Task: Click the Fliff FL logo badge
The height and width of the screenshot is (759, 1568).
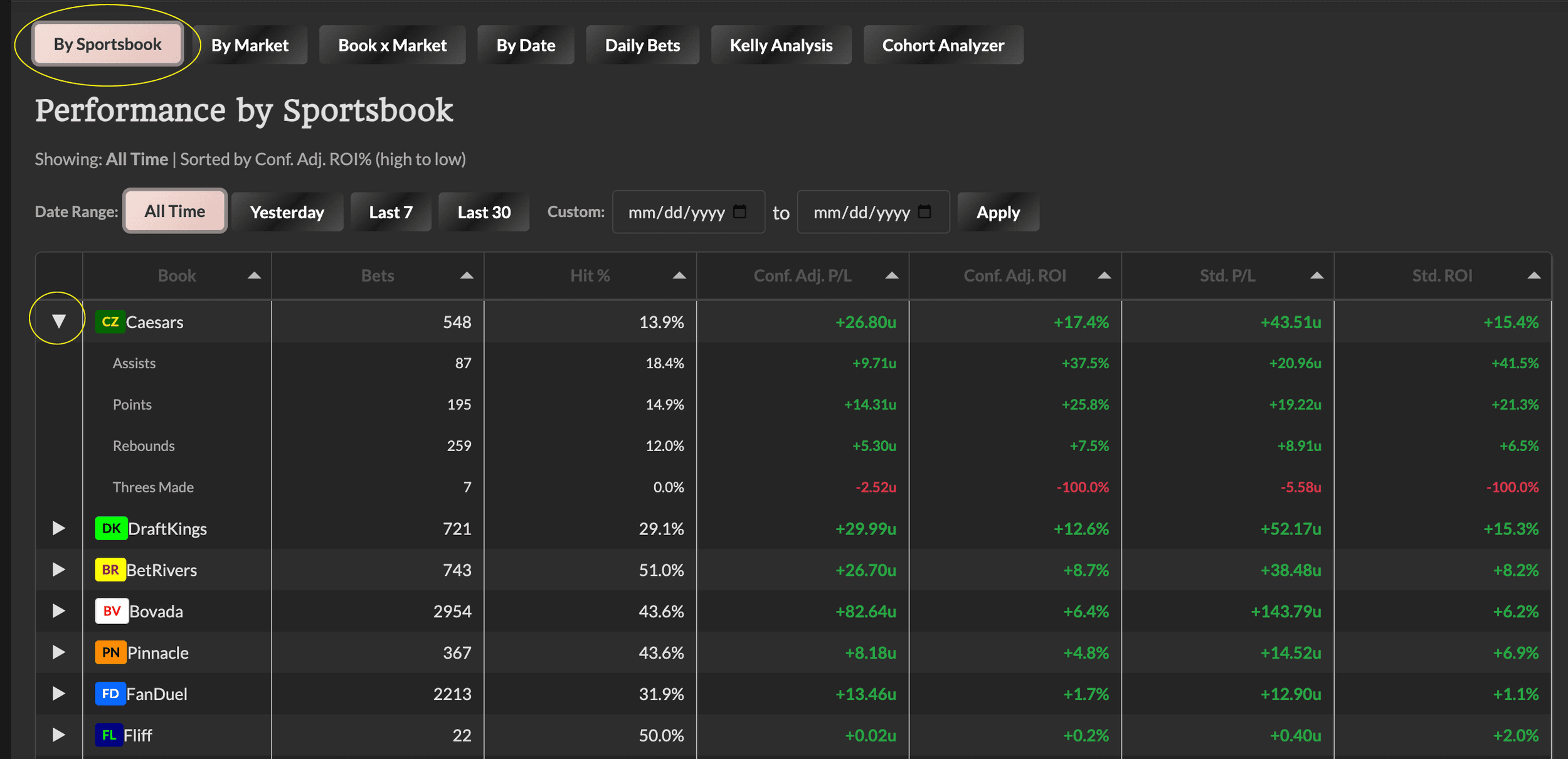Action: coord(109,735)
